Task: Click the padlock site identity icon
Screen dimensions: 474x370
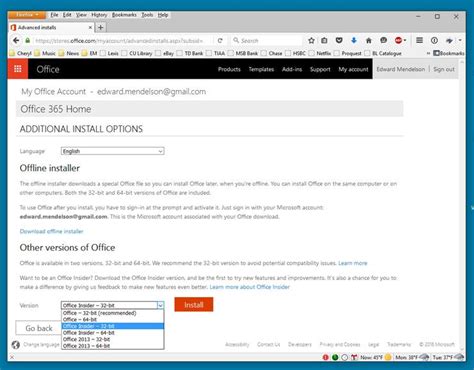Action: 27,41
